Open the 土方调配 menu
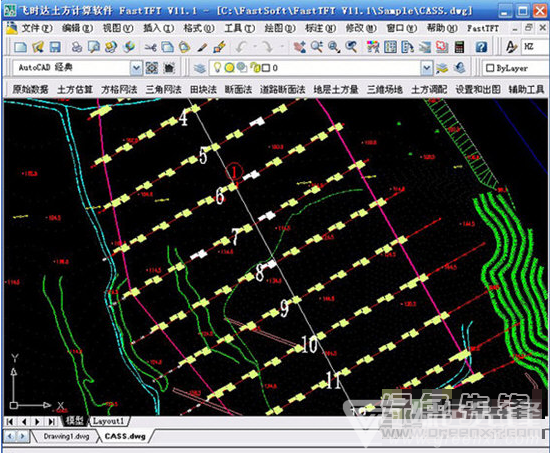The height and width of the screenshot is (453, 550). tap(429, 89)
